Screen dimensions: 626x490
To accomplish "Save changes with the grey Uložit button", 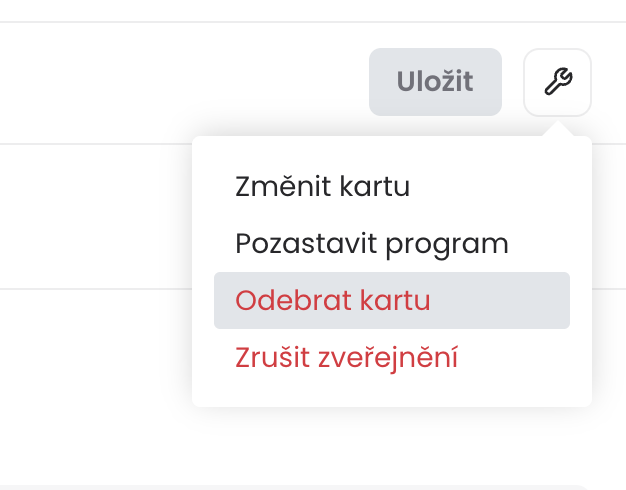I will [x=435, y=82].
